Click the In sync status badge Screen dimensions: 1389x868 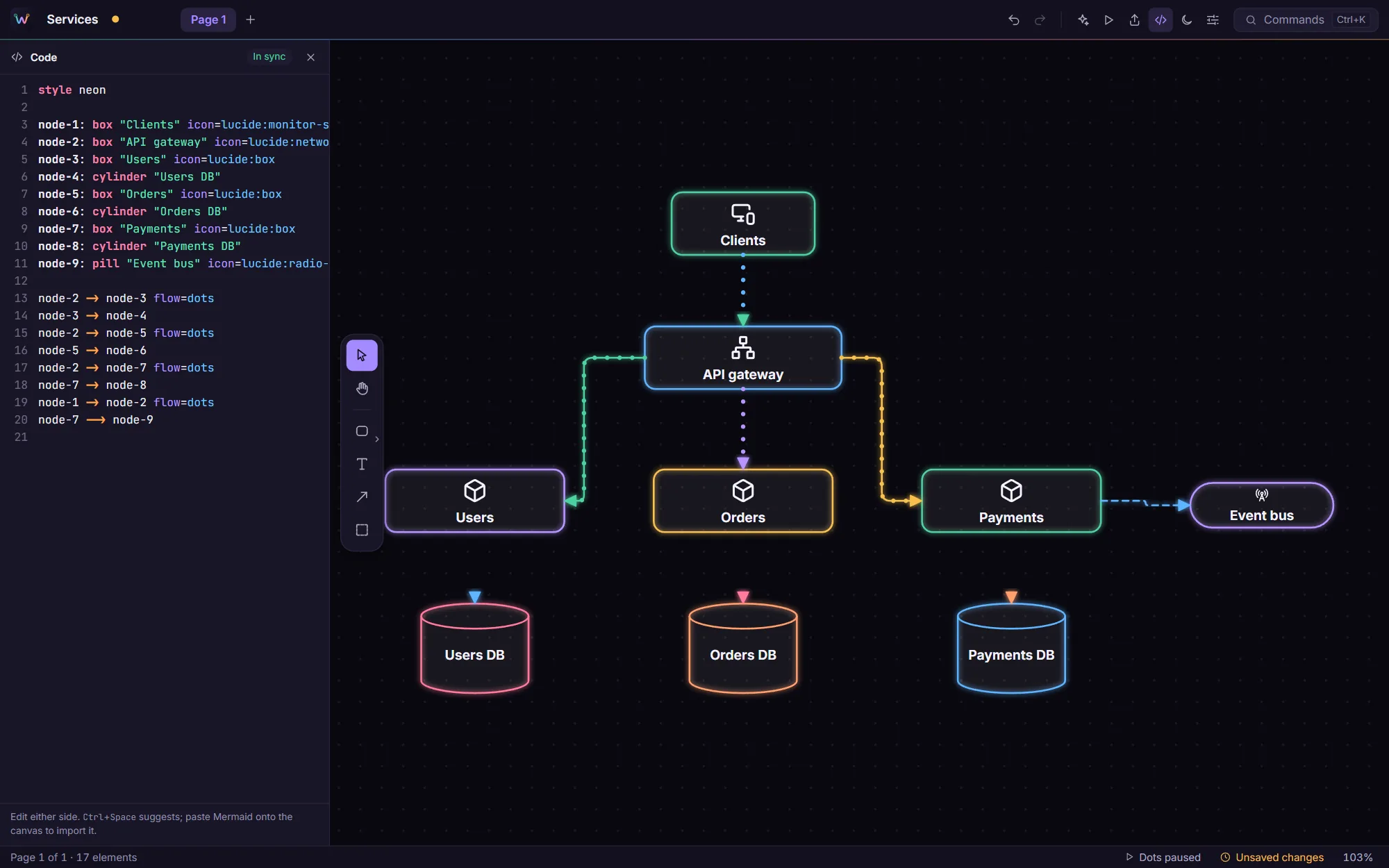pyautogui.click(x=269, y=57)
